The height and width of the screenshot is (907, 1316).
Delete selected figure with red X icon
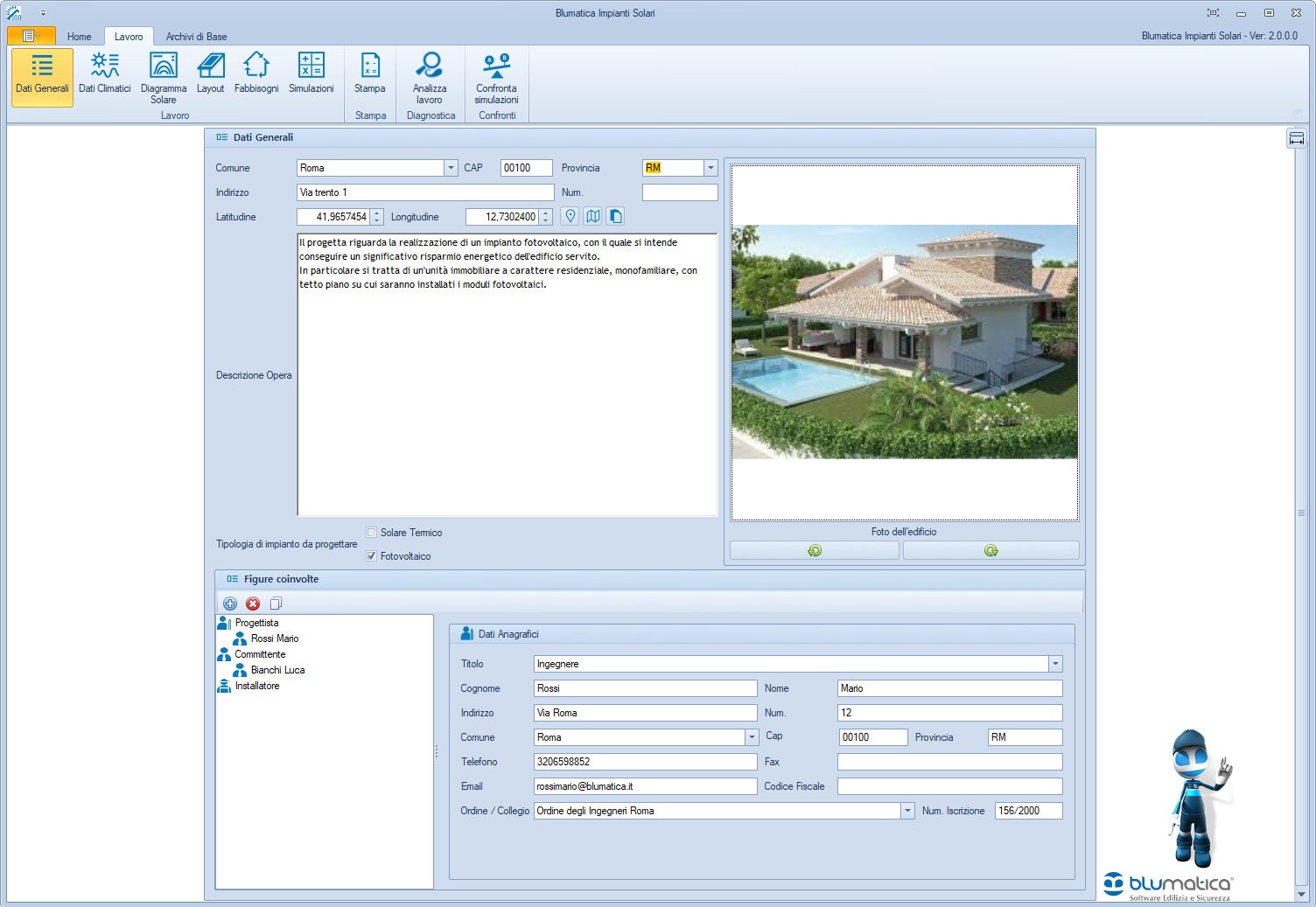point(253,604)
